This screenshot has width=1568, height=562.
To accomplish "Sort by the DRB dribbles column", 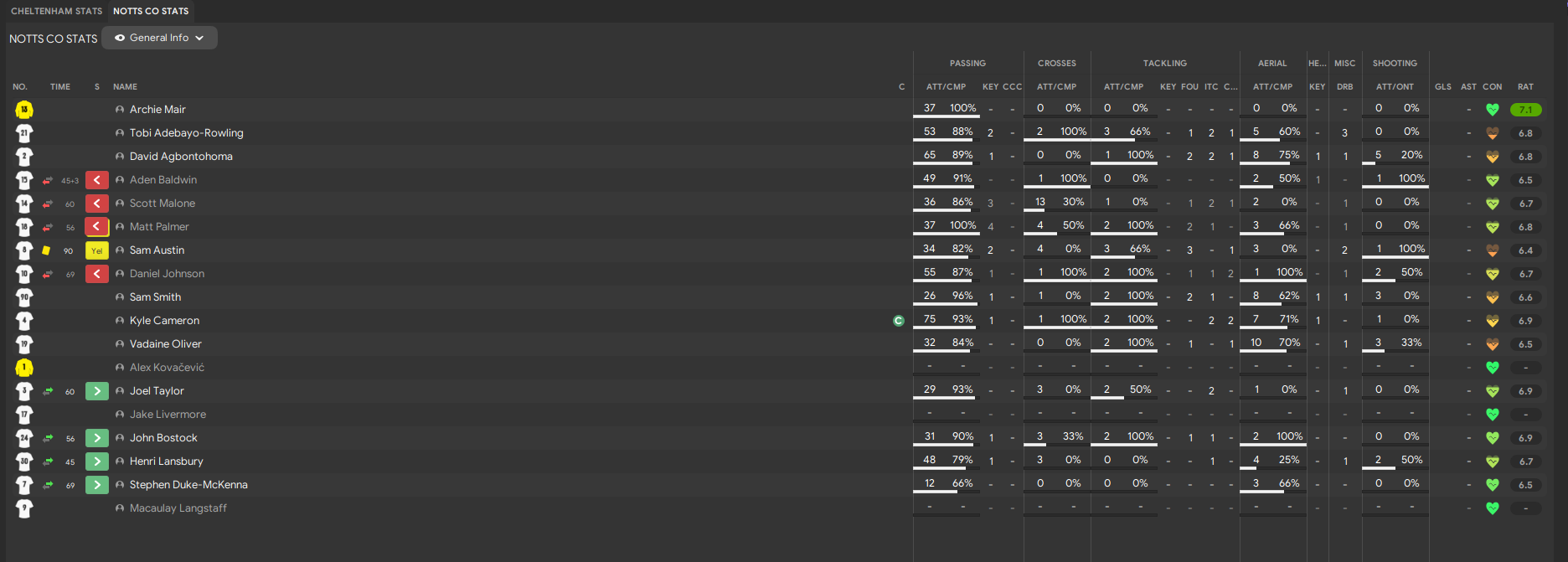I will click(x=1344, y=87).
